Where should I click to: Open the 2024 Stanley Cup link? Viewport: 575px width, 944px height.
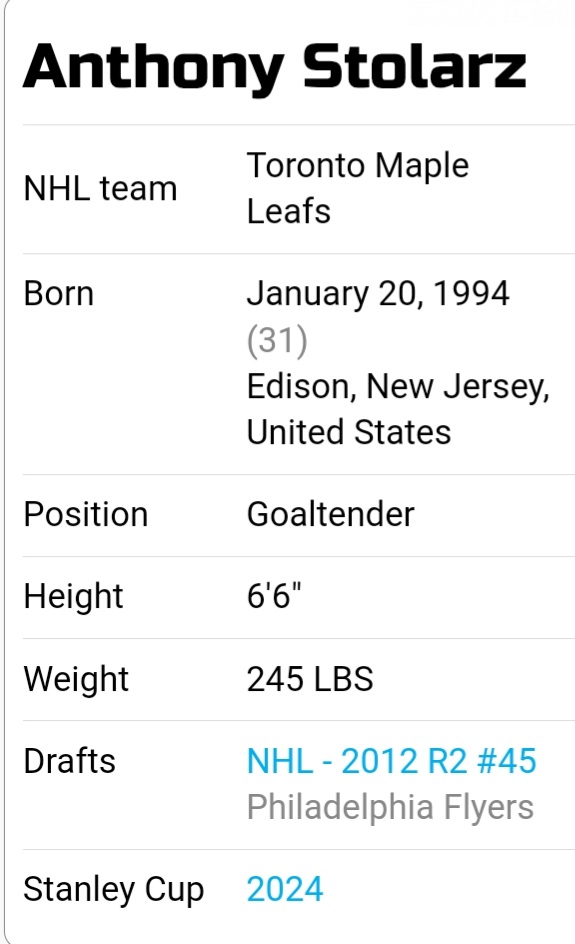[x=285, y=889]
